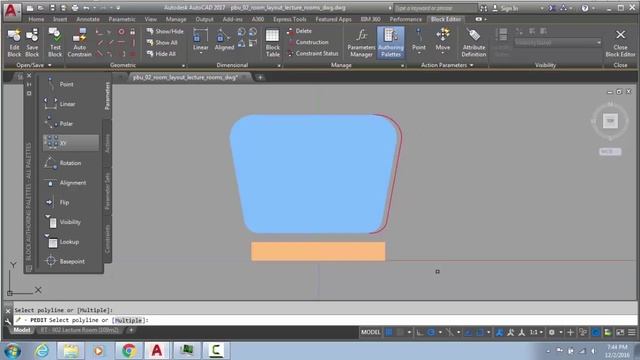The image size is (640, 360).
Task: Open Windows Start menu
Action: click(x=12, y=351)
